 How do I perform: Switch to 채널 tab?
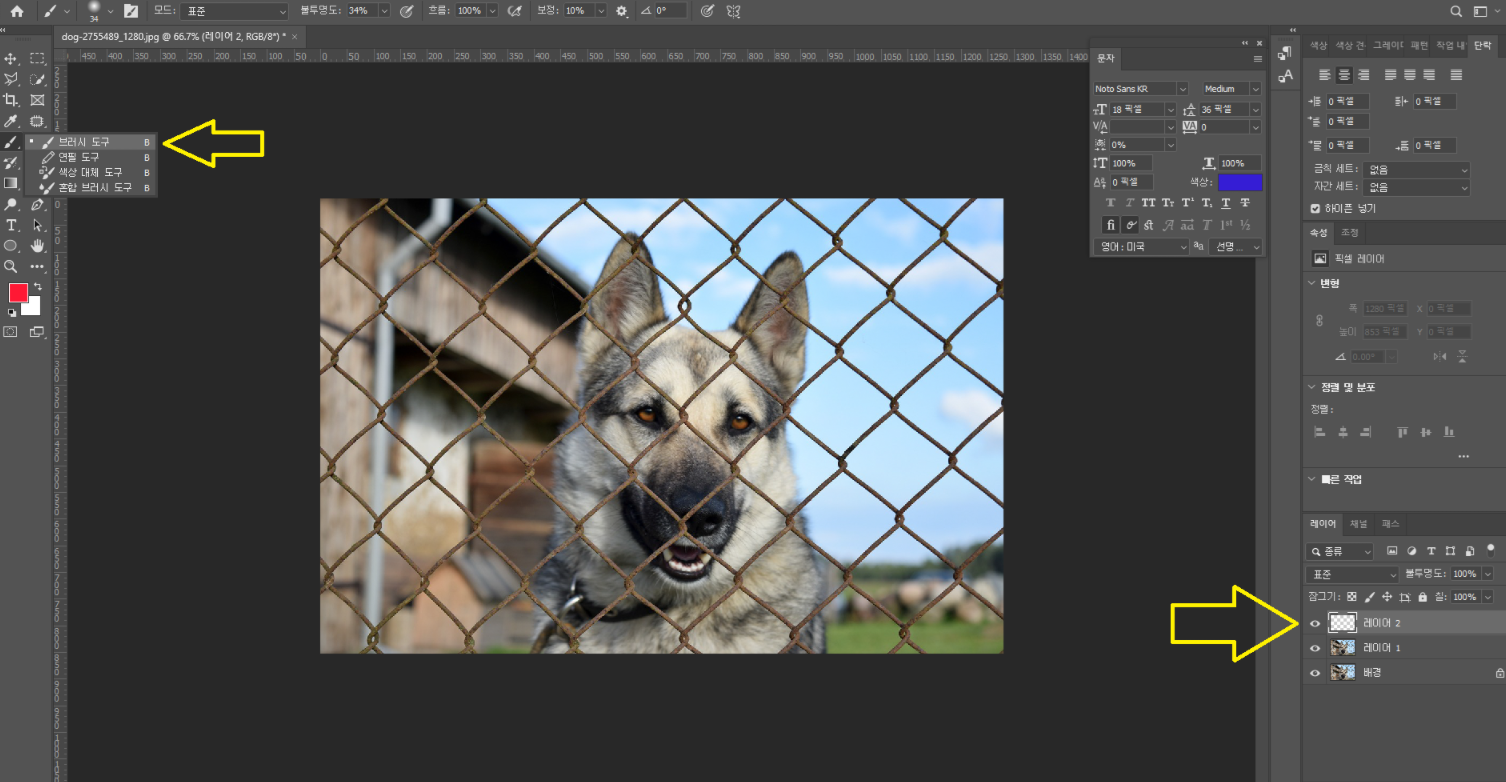point(1358,524)
